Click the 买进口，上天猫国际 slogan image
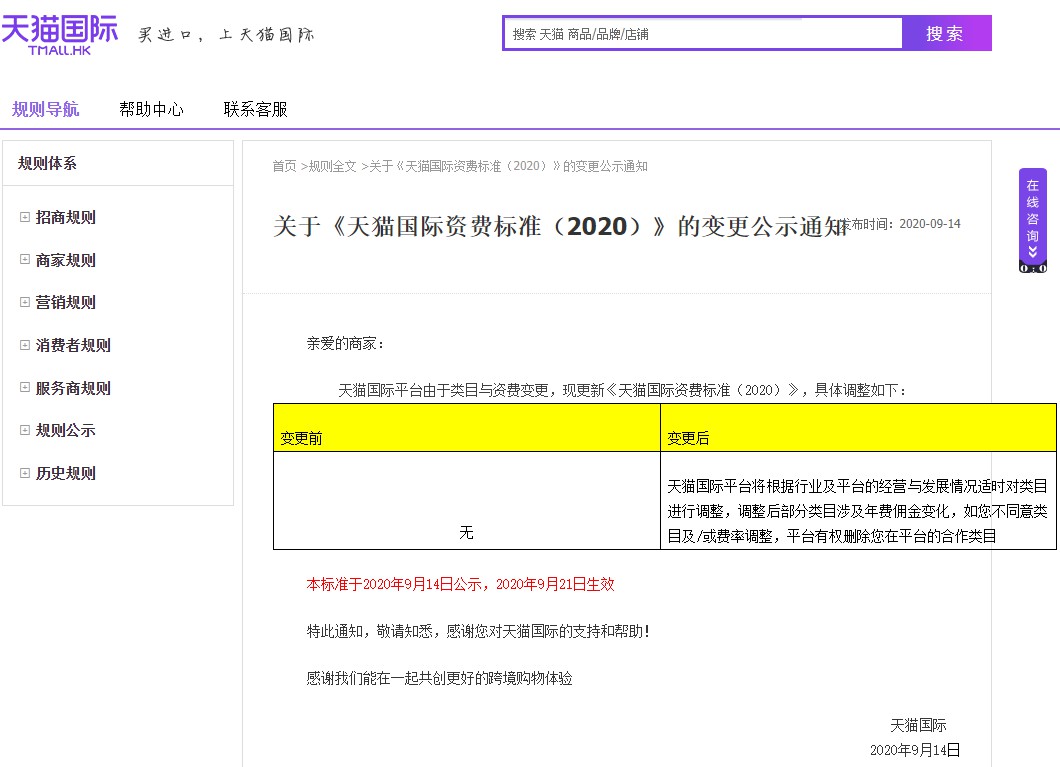Screen dimensions: 1060x767 click(x=226, y=34)
